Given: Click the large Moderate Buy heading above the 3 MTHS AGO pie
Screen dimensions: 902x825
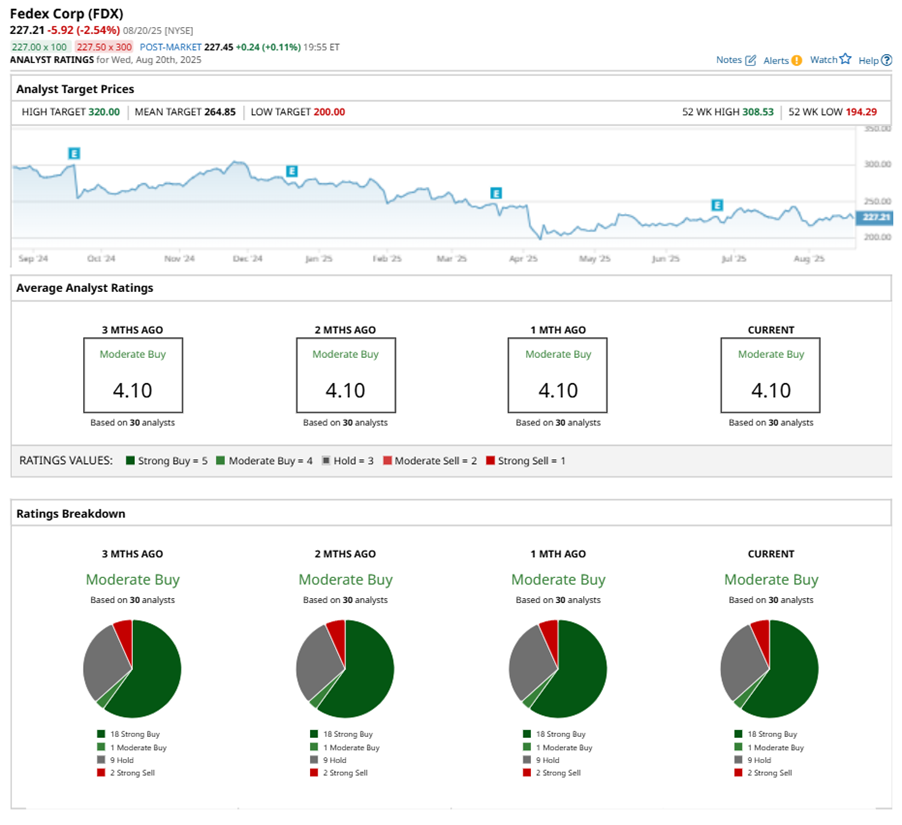Looking at the screenshot, I should 133,579.
